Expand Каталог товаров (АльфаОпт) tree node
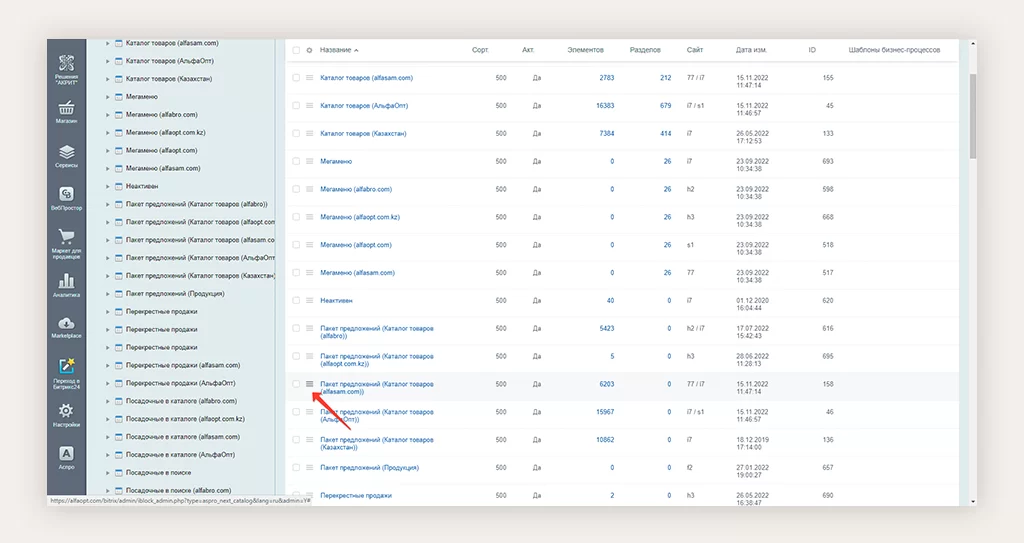The height and width of the screenshot is (543, 1024). (x=108, y=61)
